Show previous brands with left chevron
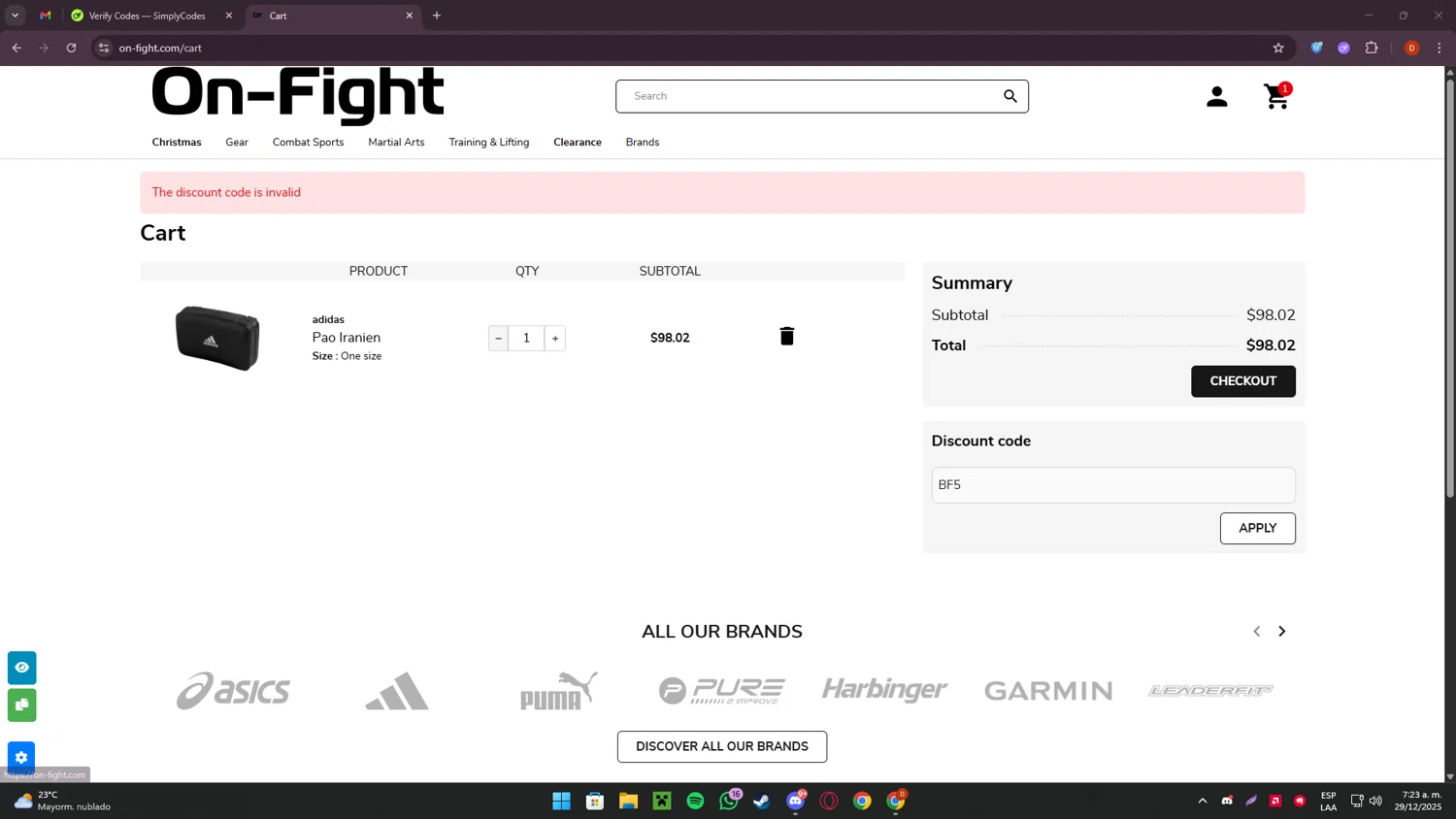 click(x=1257, y=631)
